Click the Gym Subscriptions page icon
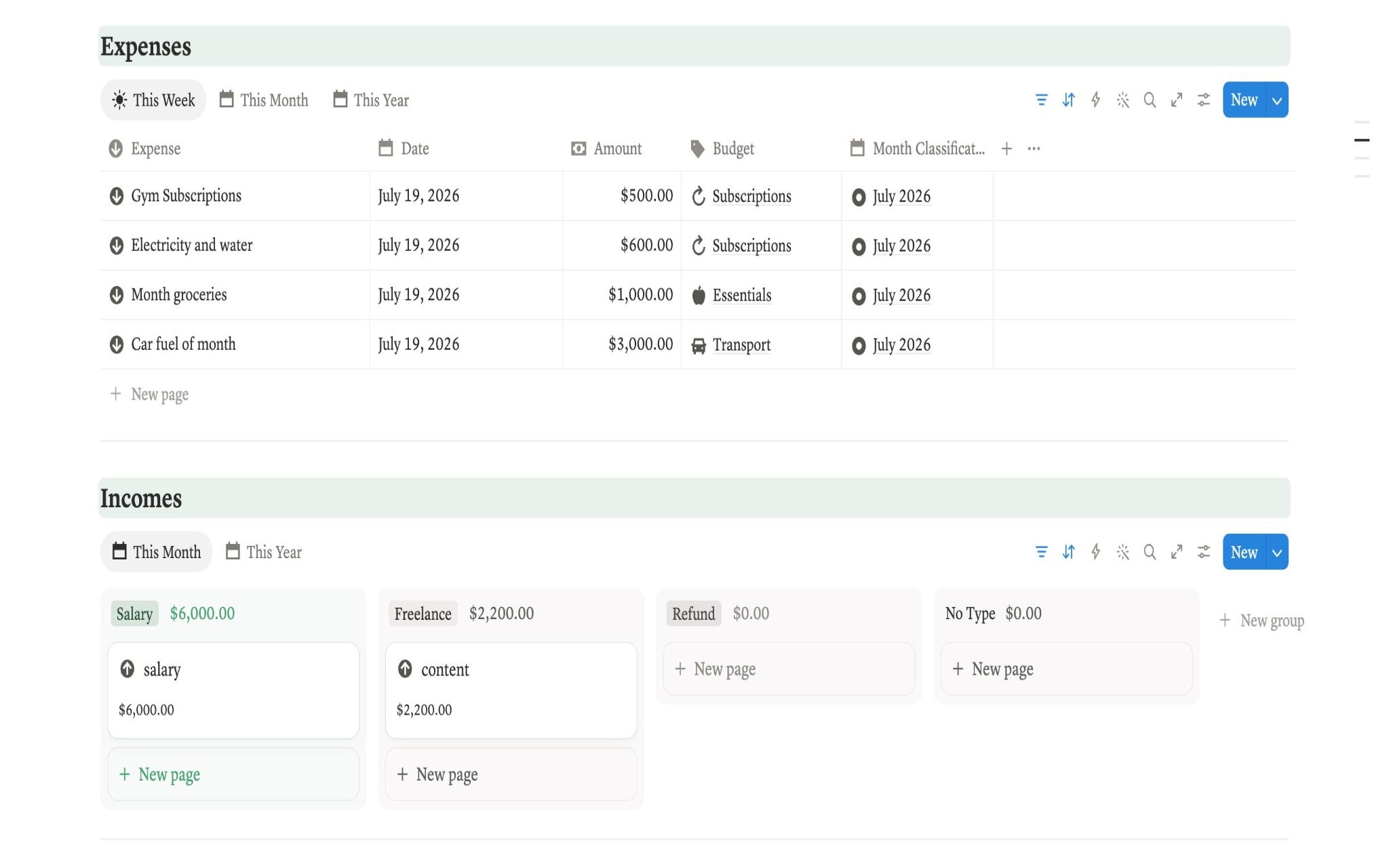 pos(117,196)
